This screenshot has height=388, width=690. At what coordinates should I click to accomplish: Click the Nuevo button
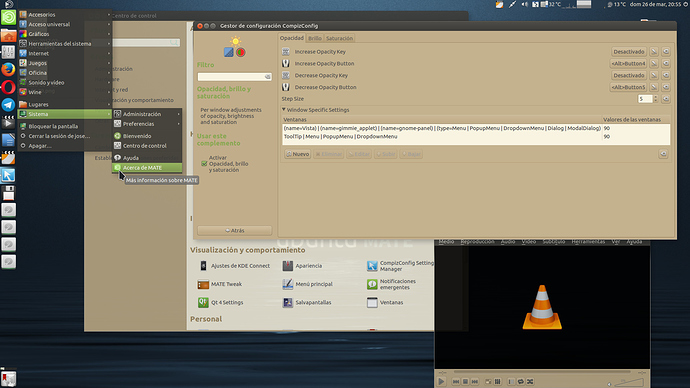[x=298, y=154]
